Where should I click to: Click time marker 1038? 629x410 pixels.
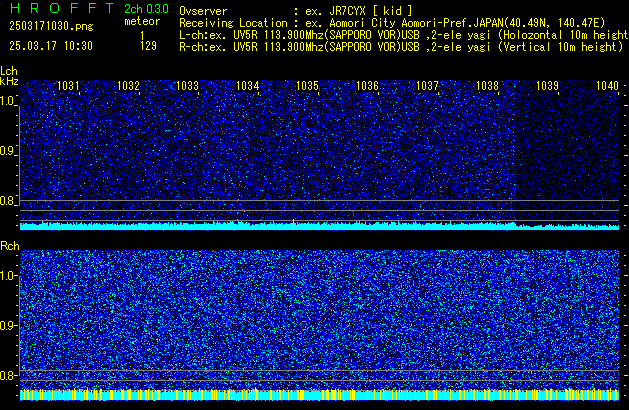[487, 86]
